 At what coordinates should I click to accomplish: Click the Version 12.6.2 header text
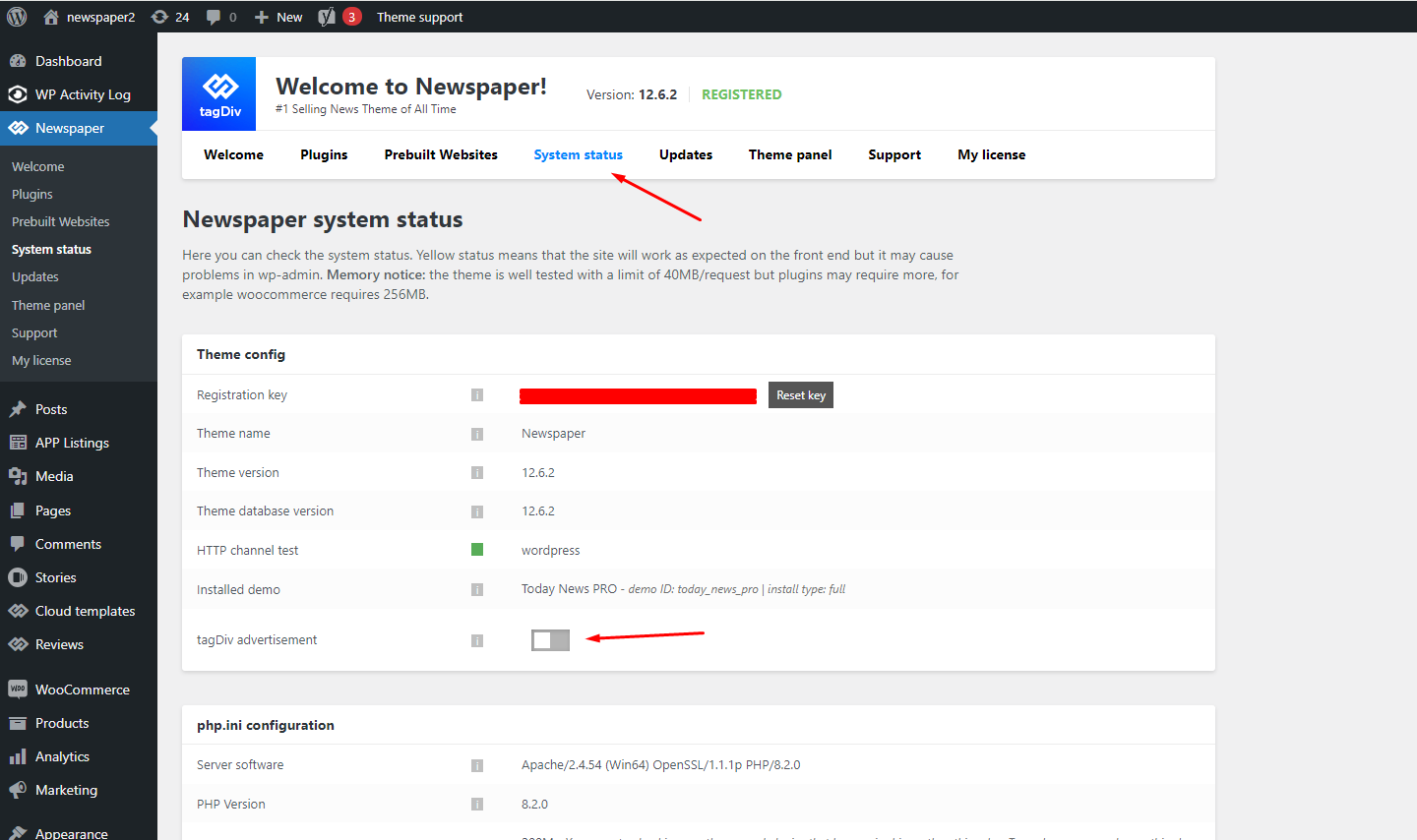[x=632, y=94]
